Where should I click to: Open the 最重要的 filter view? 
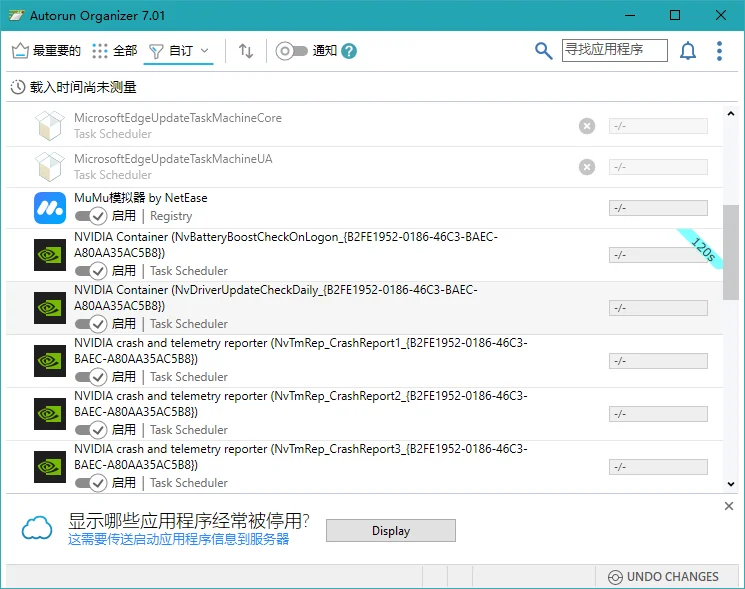[x=46, y=50]
